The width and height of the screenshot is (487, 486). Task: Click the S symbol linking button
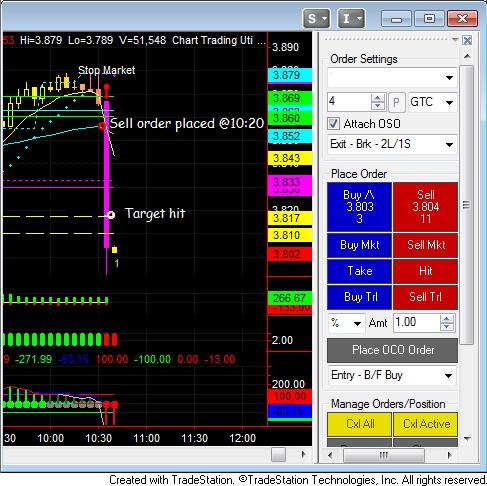(x=316, y=19)
